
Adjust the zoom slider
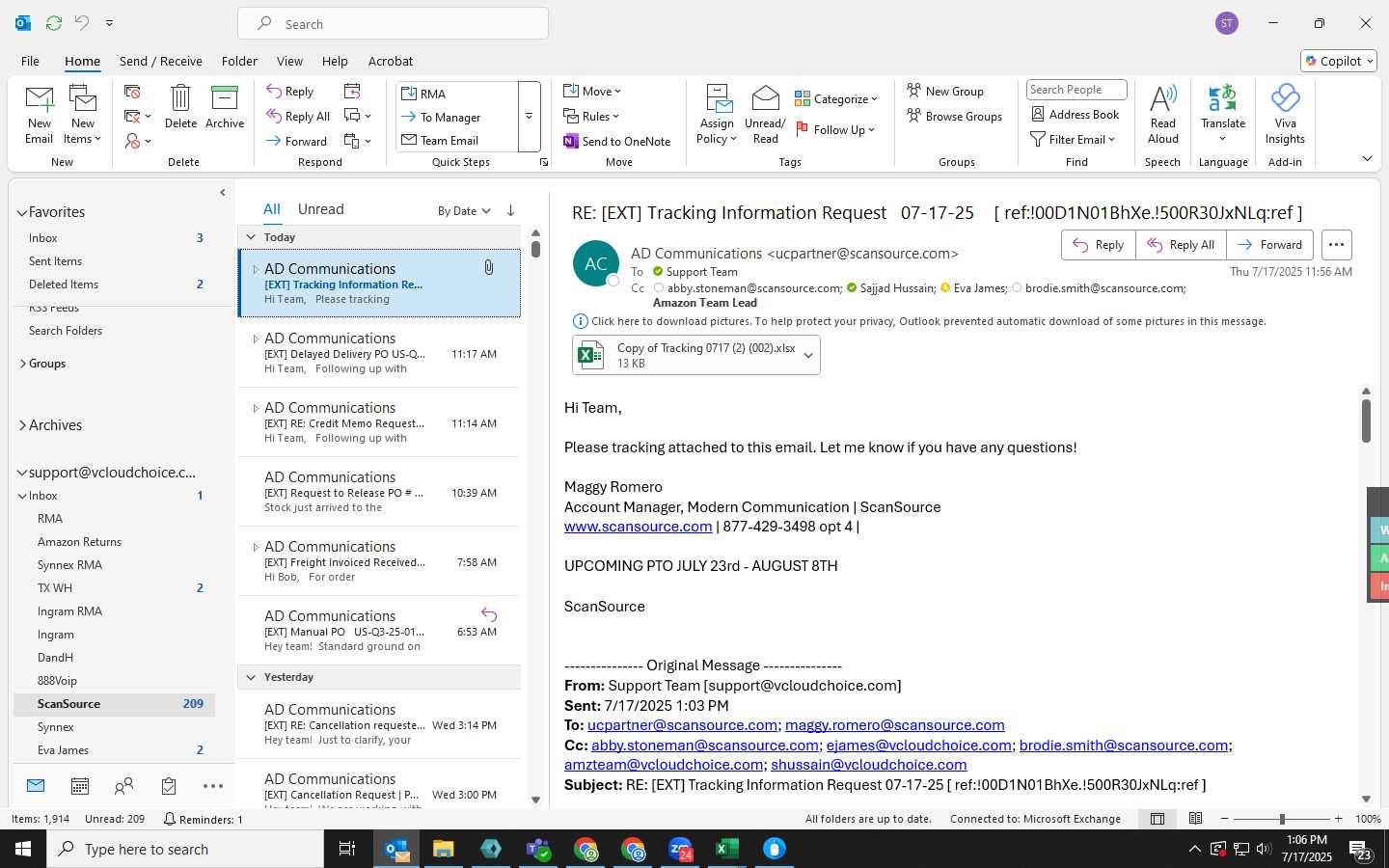click(1282, 819)
